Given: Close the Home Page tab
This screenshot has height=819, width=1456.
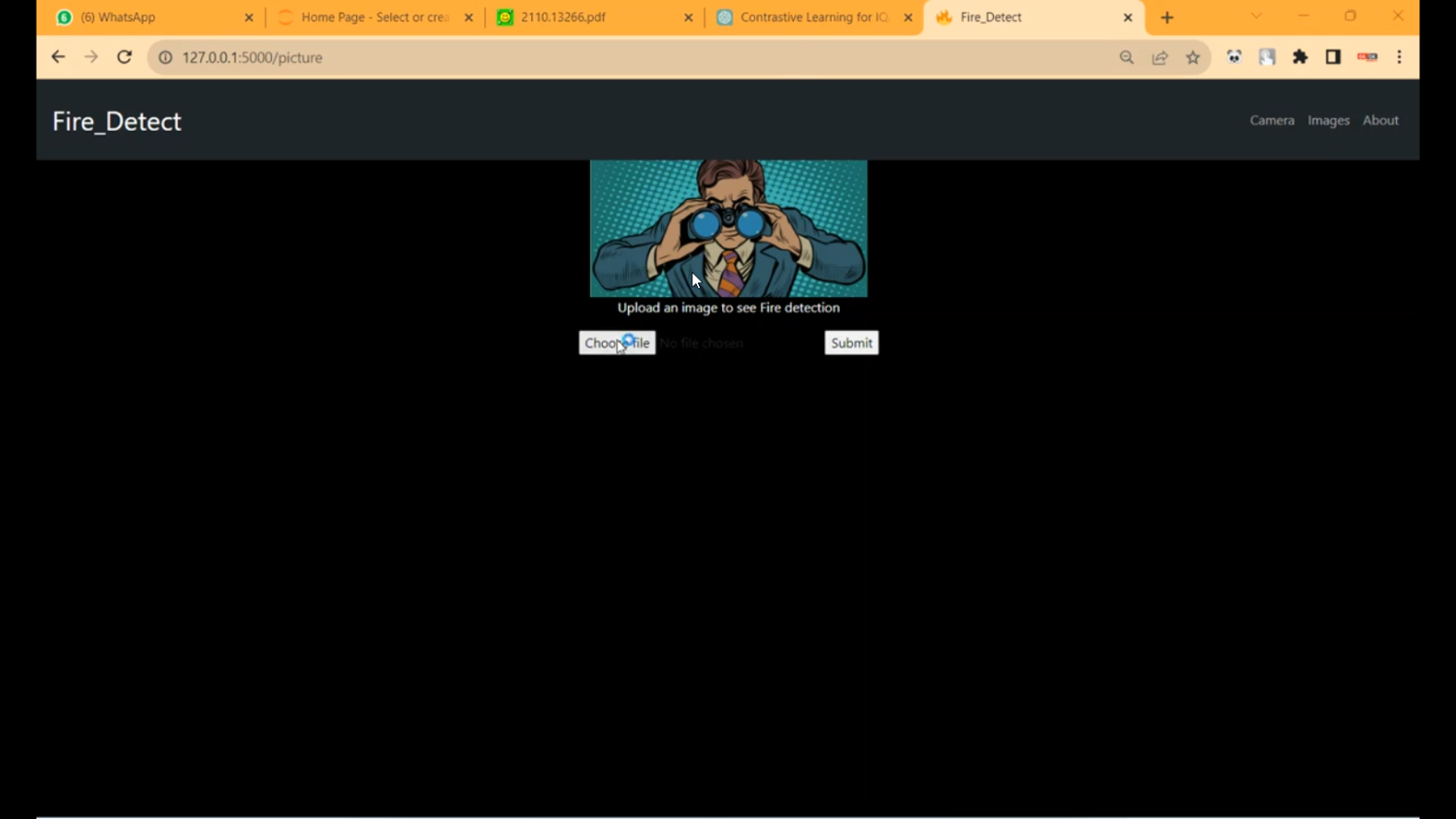Looking at the screenshot, I should tap(469, 17).
